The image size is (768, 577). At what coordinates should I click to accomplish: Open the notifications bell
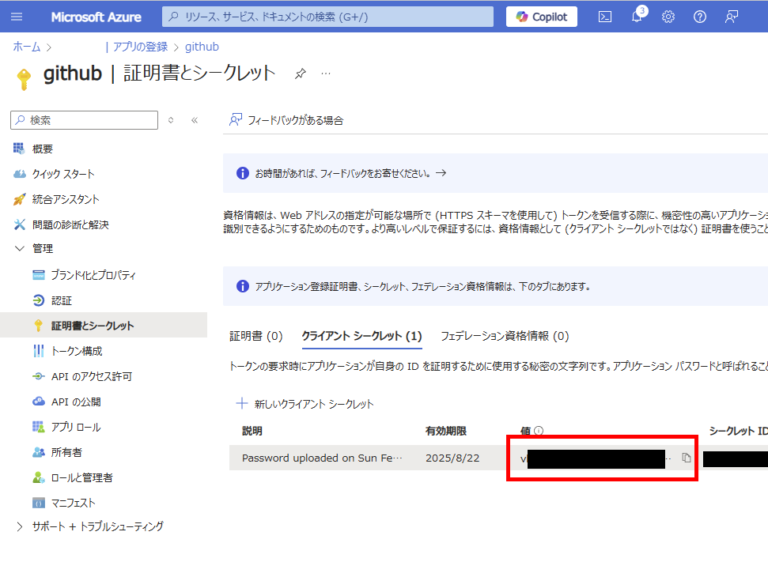click(x=637, y=17)
